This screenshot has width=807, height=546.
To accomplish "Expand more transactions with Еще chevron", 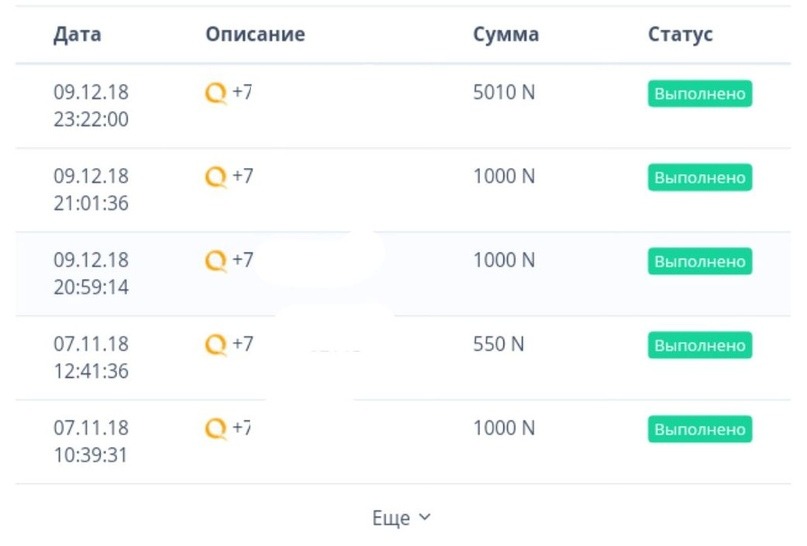I will point(424,517).
